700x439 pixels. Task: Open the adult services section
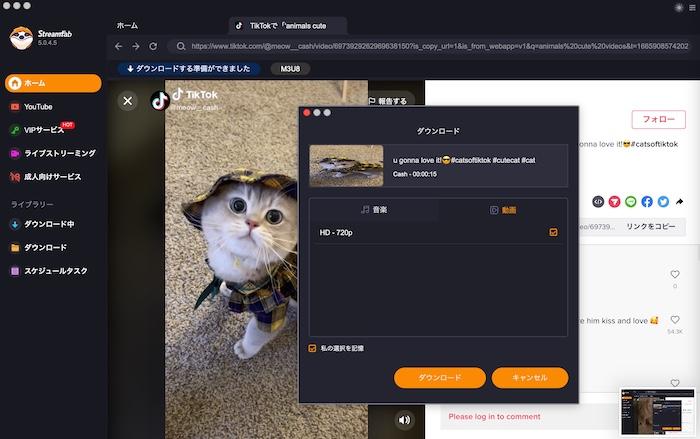pos(46,177)
